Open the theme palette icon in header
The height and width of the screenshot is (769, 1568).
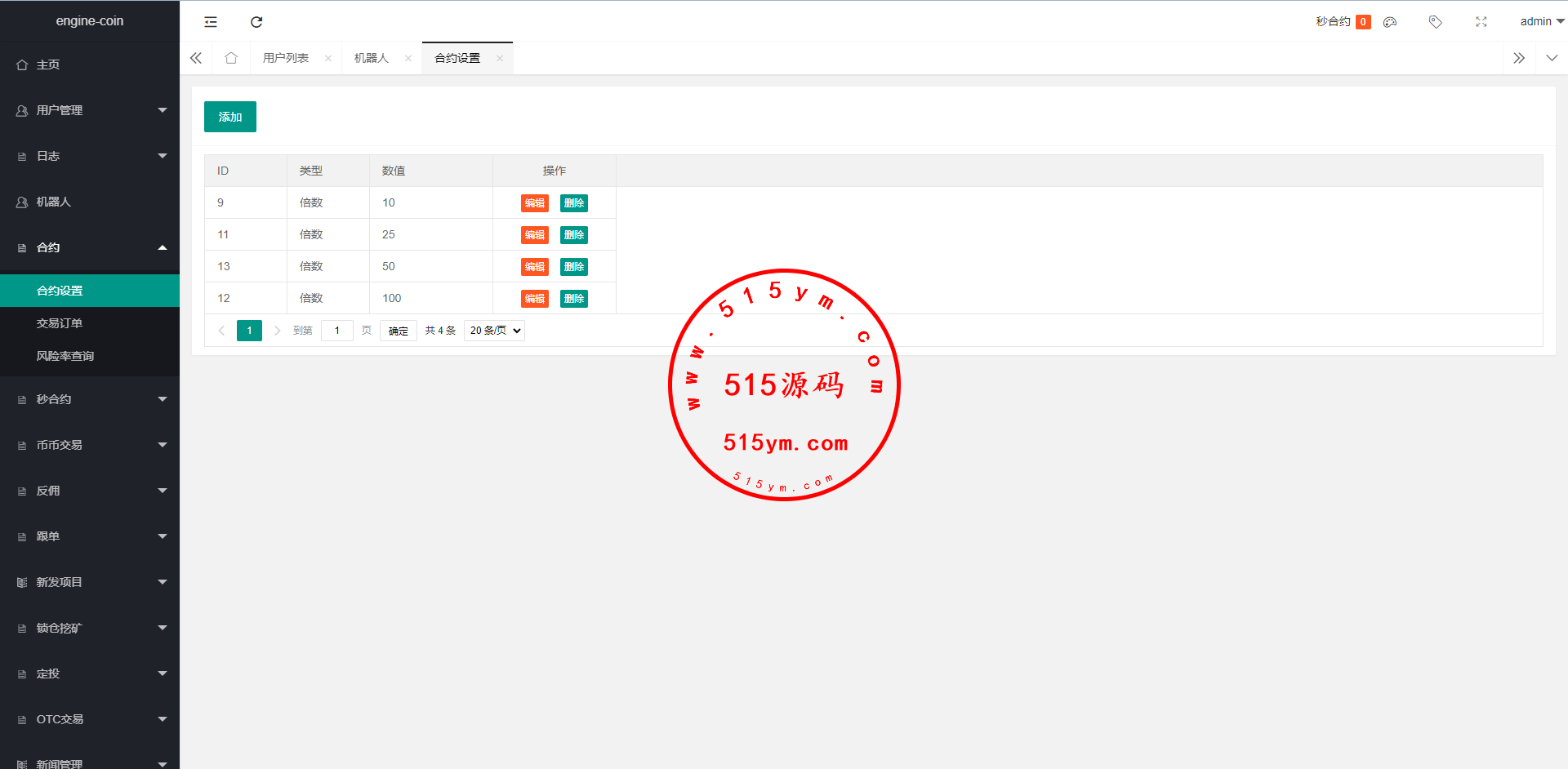tap(1390, 22)
